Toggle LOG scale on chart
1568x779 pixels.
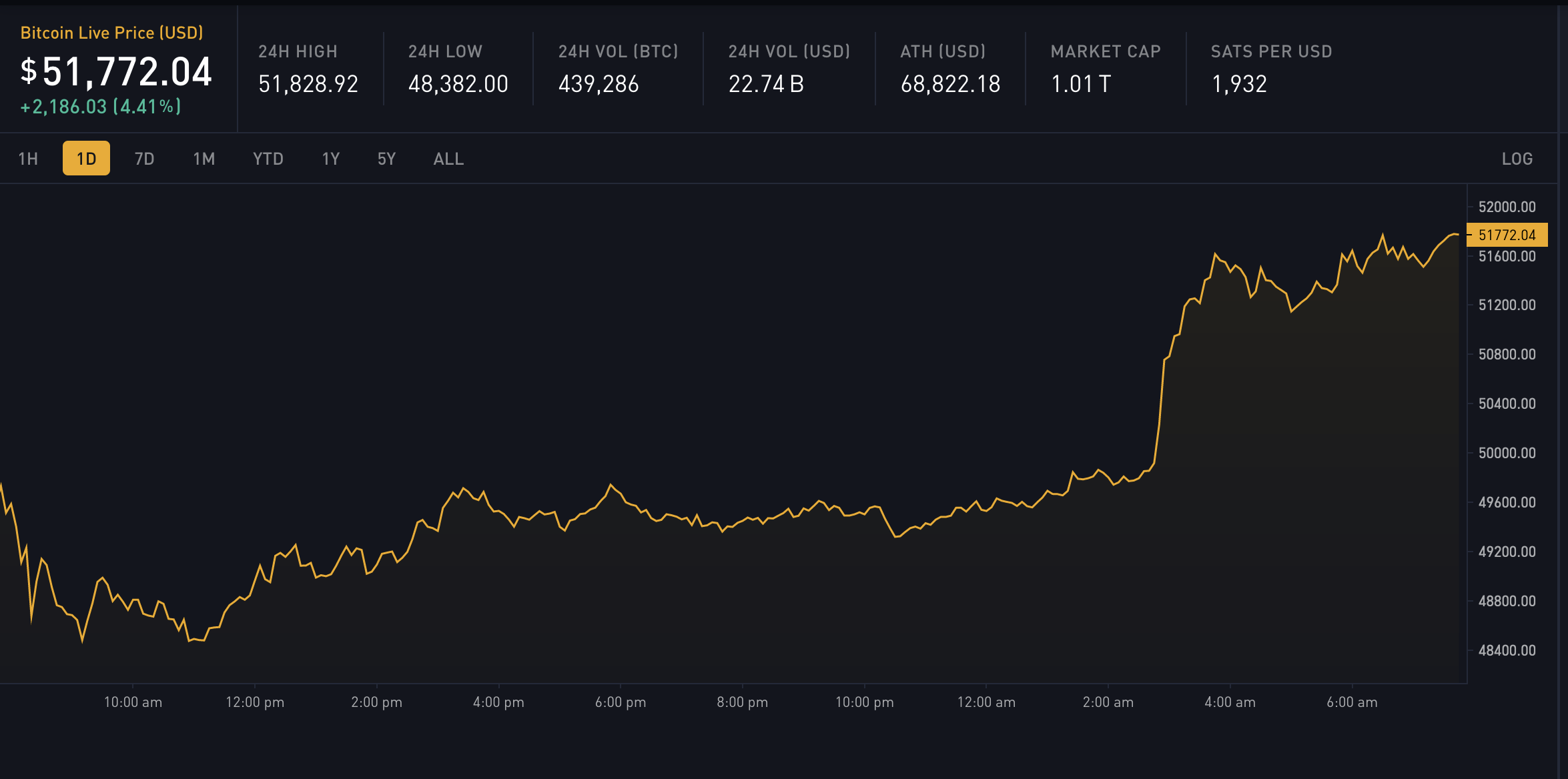point(1517,159)
